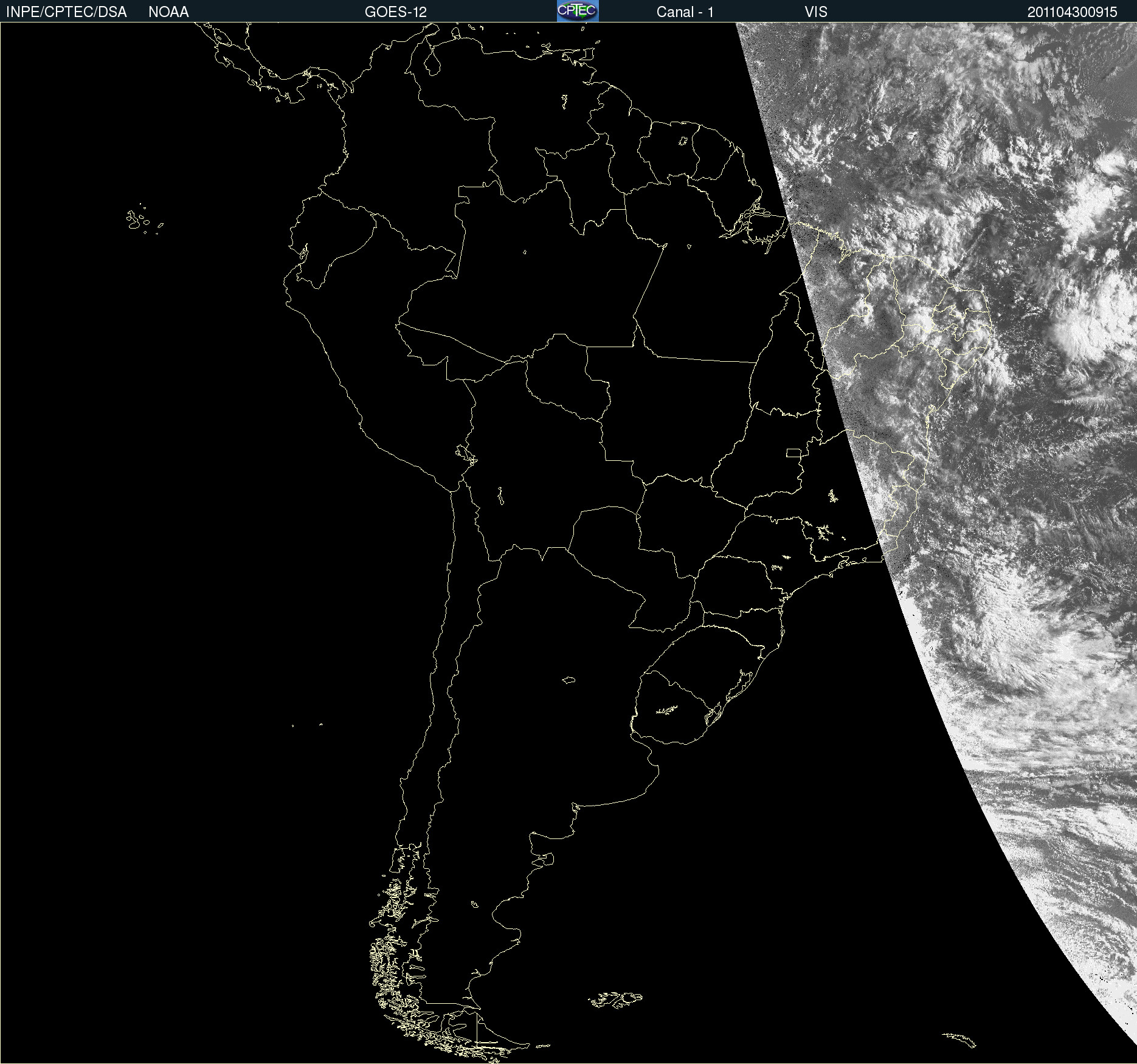
Task: Click the "Canal - 1" channel label
Action: point(685,12)
